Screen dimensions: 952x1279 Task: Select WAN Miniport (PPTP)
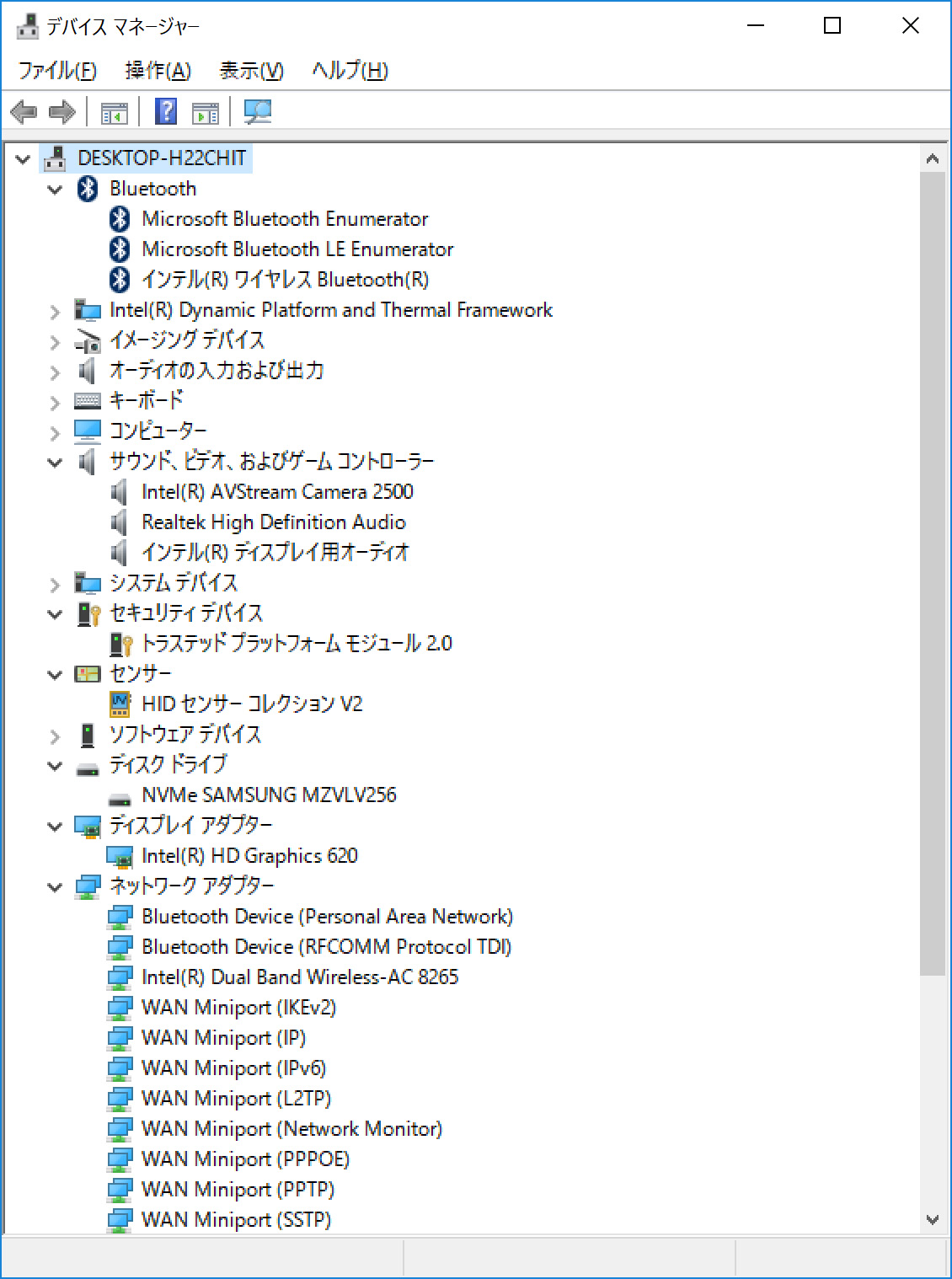tap(238, 1190)
